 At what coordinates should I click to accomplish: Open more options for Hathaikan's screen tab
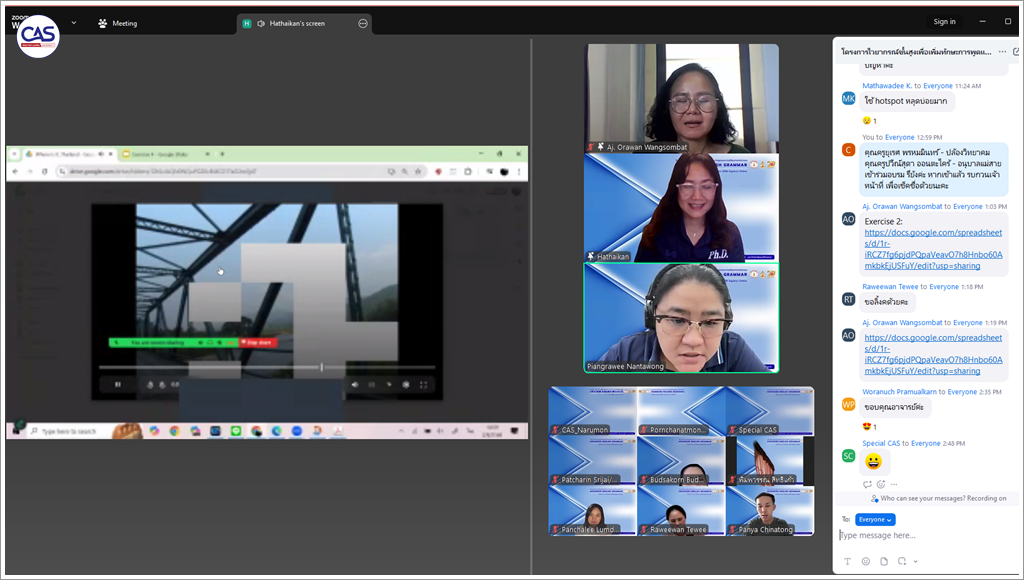[x=363, y=23]
